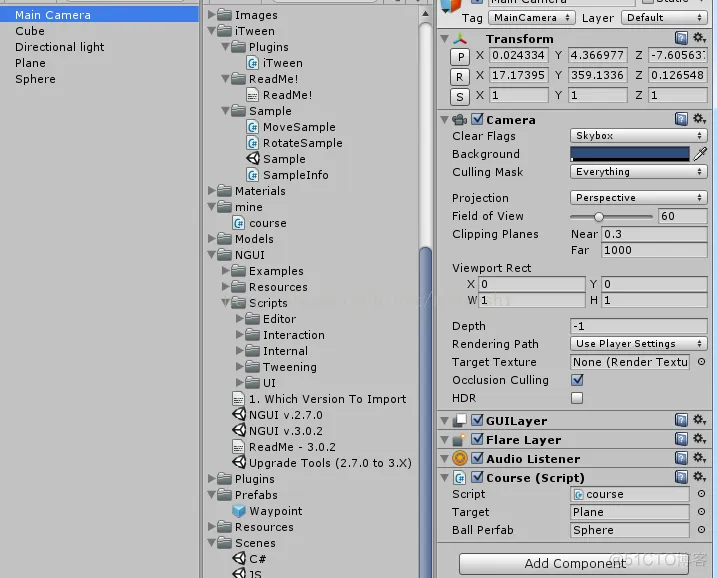The height and width of the screenshot is (578, 717).
Task: Select the C# scene icon under Scenes
Action: pos(239,558)
